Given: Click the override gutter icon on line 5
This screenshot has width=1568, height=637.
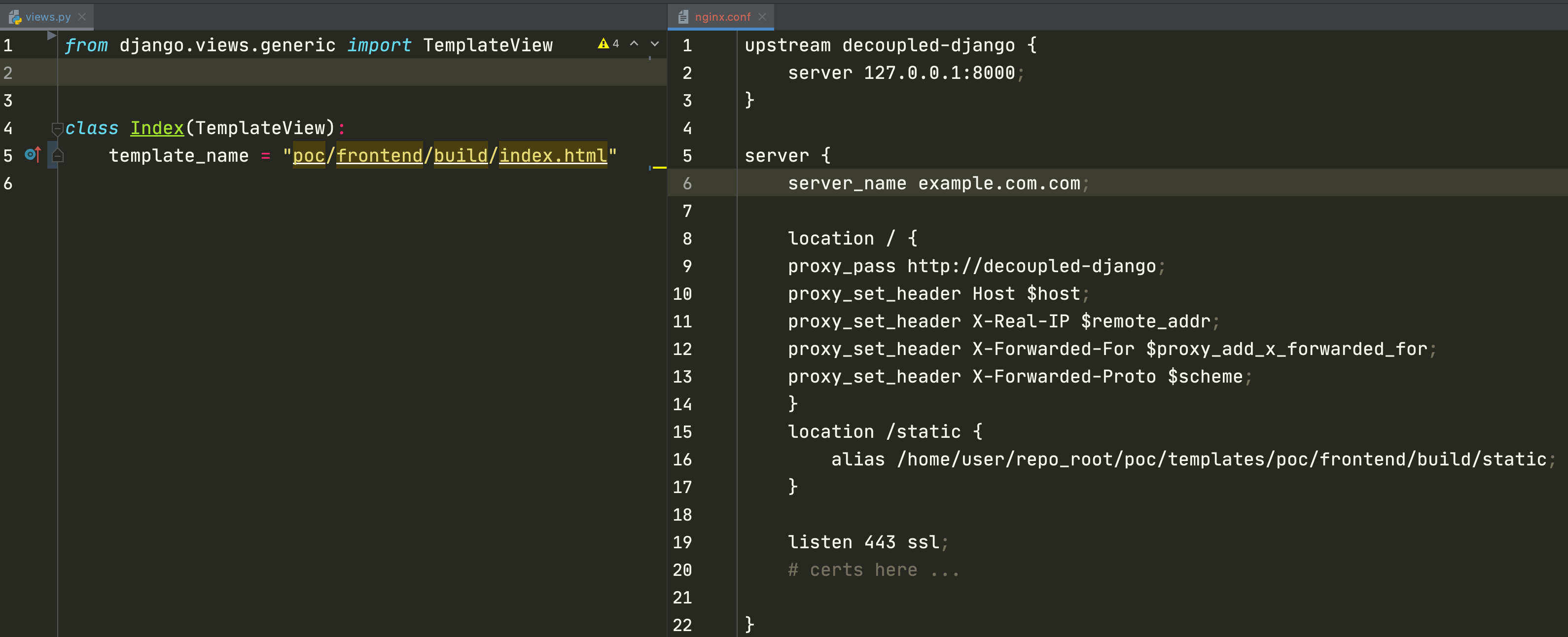Looking at the screenshot, I should pos(33,155).
